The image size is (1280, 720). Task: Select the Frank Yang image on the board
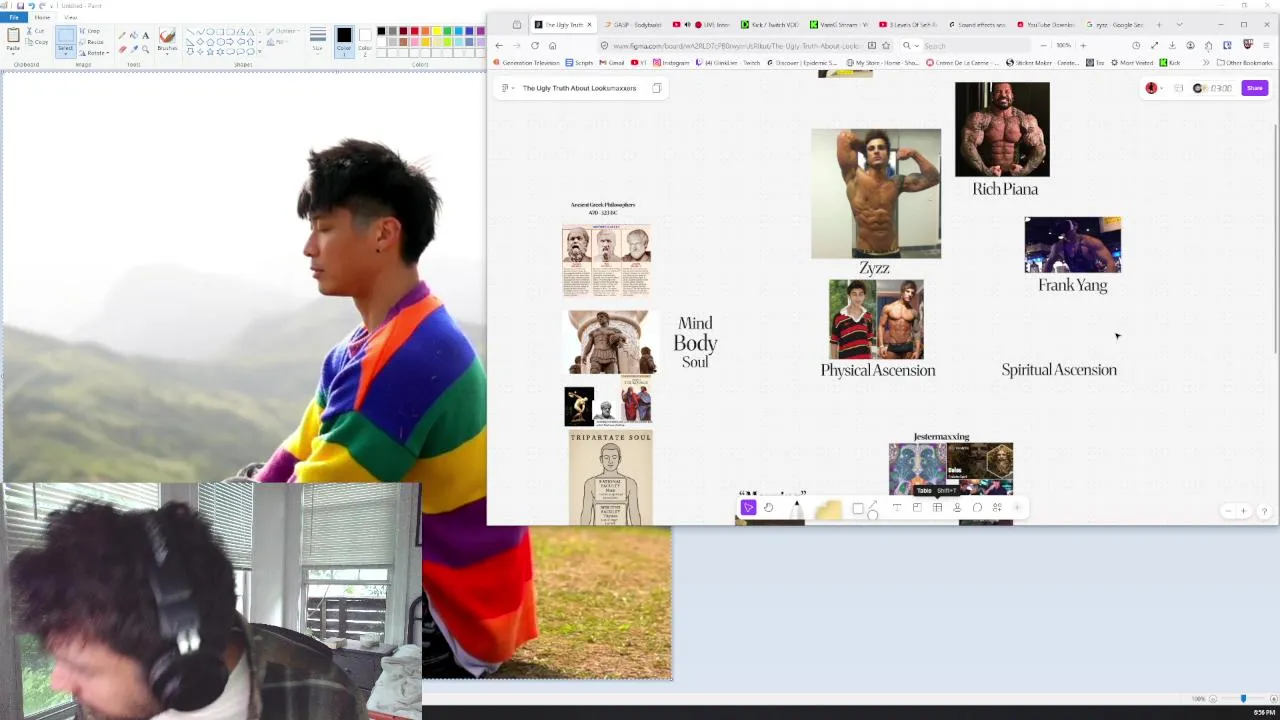1073,245
